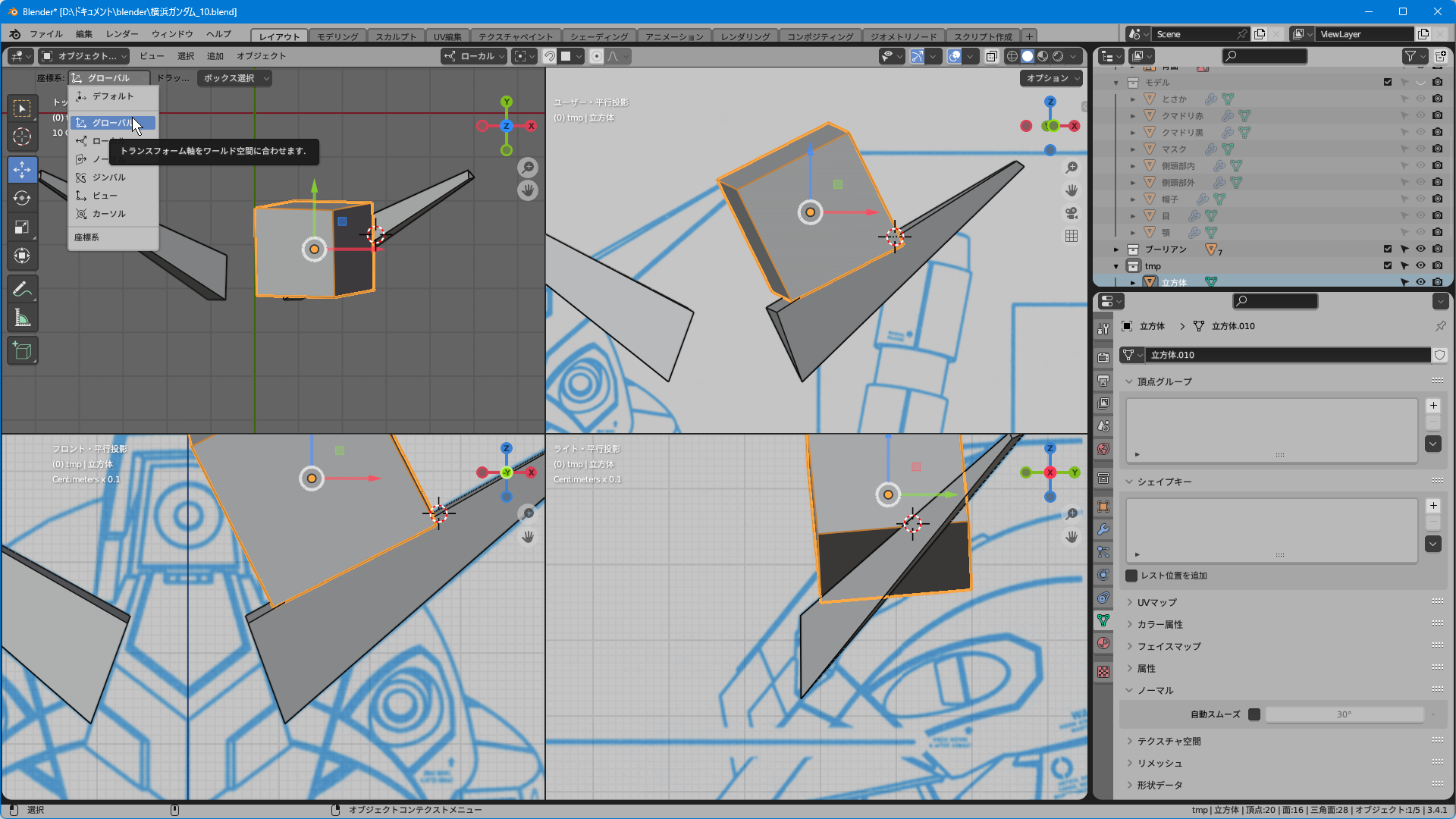Open the ボックス選択 drag mode button

(234, 78)
